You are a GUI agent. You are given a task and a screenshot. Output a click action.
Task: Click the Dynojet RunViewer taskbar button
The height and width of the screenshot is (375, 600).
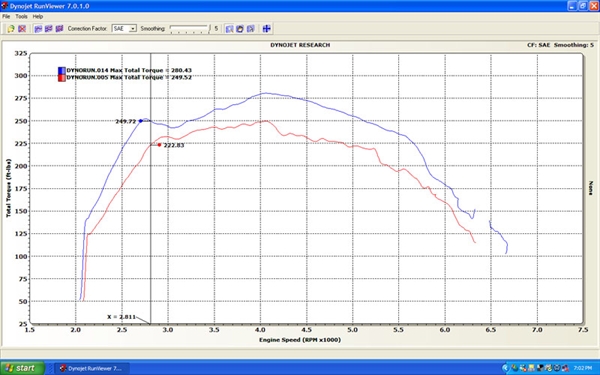coord(91,368)
